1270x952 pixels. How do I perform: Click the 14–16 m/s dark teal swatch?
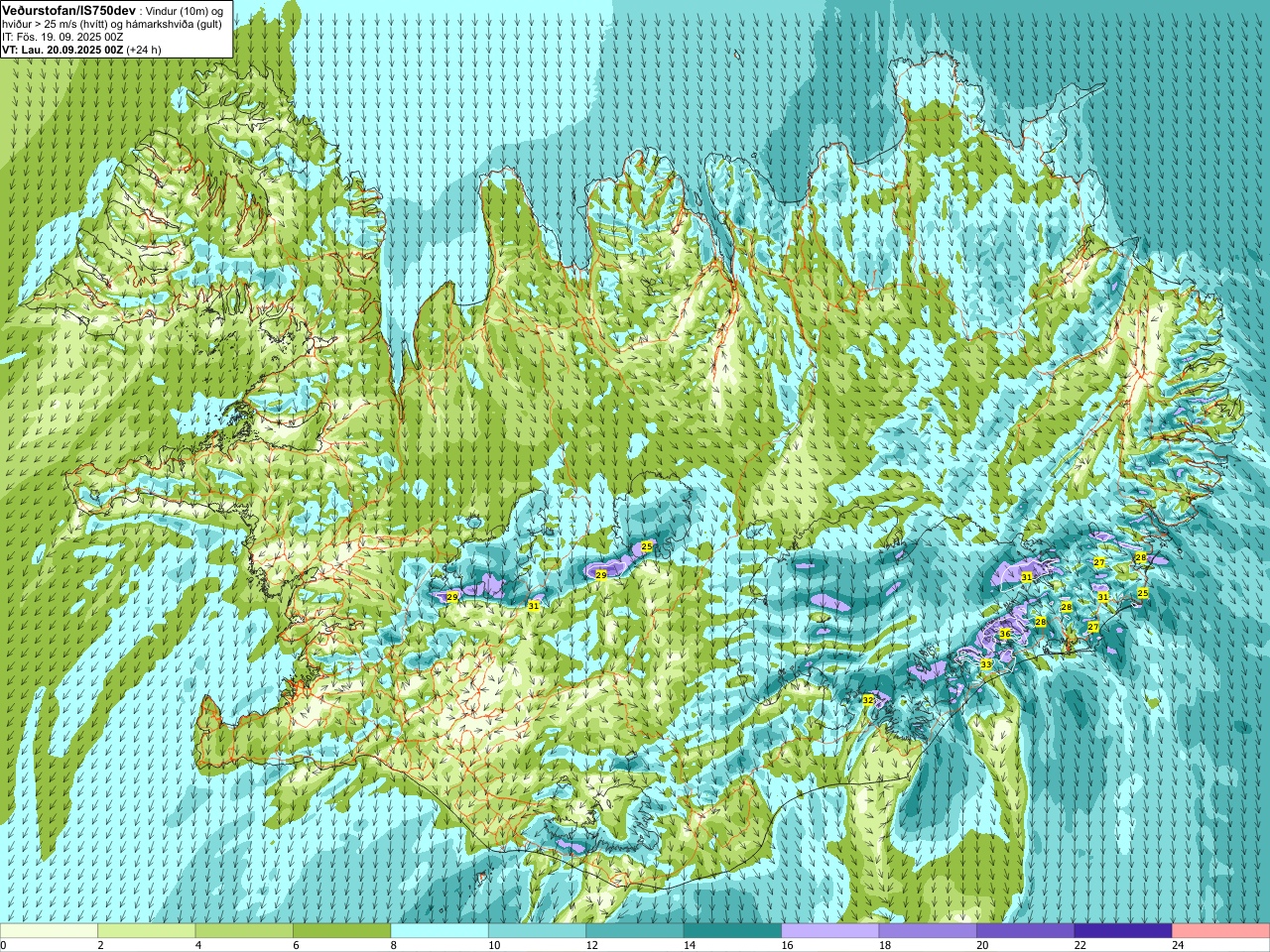point(732,930)
